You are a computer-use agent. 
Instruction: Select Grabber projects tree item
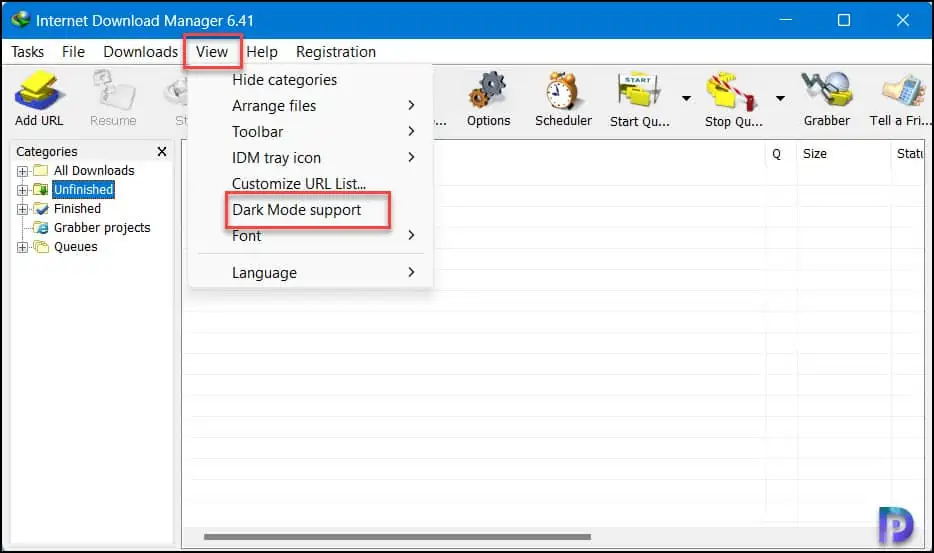pyautogui.click(x=102, y=228)
